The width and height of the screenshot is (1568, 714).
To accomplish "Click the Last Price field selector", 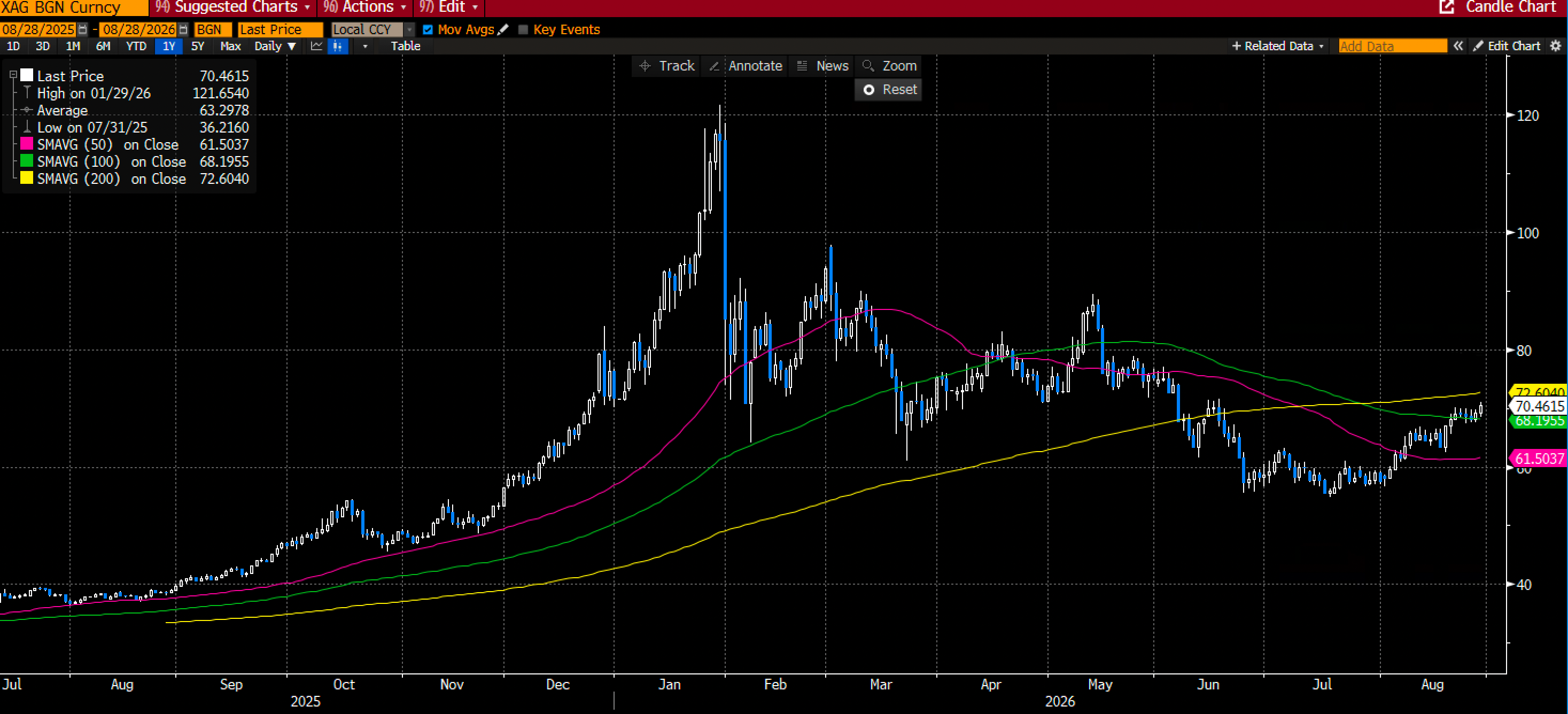I will click(280, 29).
